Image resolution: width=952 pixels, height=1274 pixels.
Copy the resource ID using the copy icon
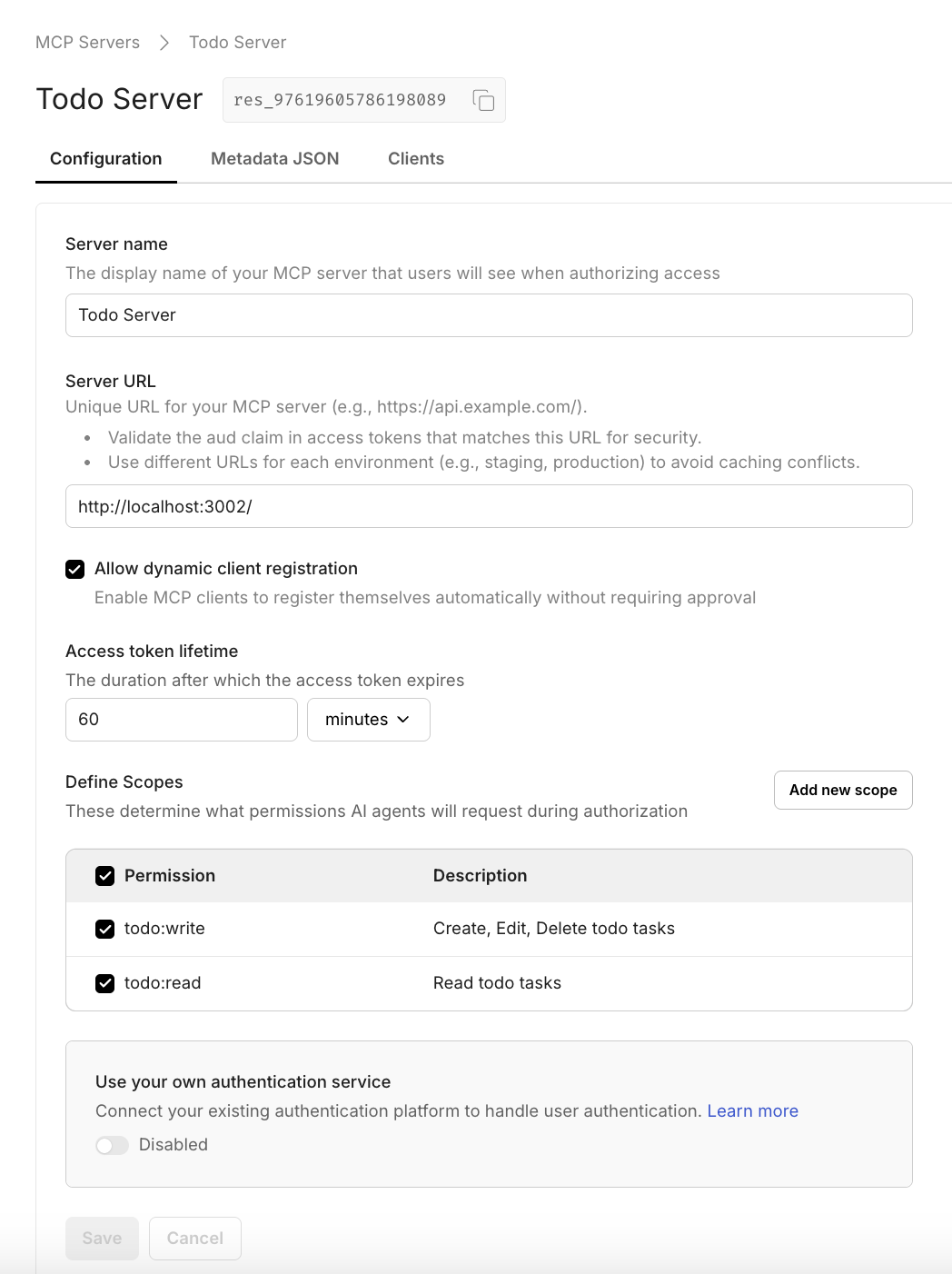(x=482, y=99)
